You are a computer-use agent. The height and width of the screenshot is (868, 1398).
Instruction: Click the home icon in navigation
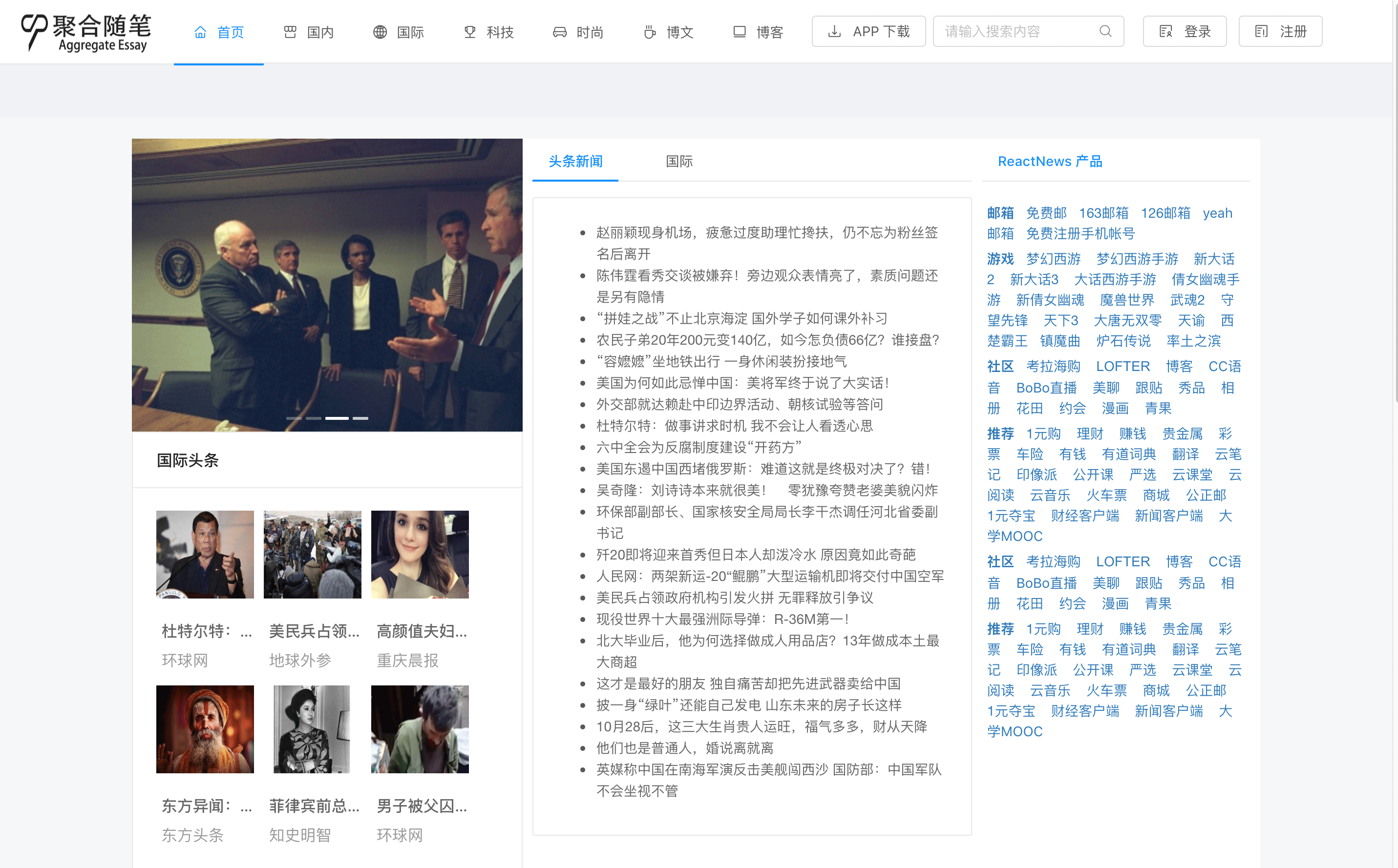[200, 32]
